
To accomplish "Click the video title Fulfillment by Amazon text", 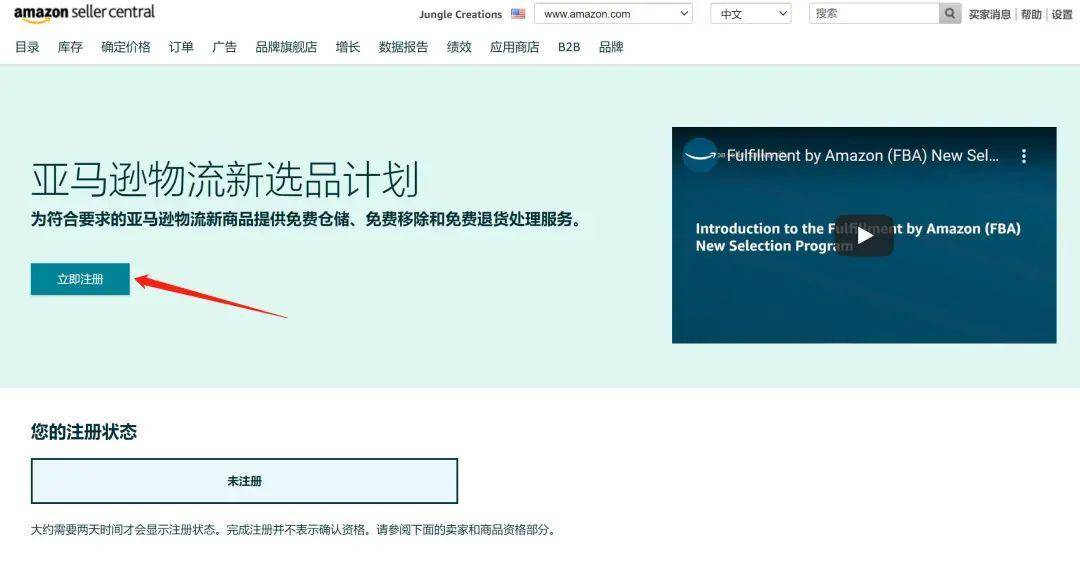I will tap(862, 156).
